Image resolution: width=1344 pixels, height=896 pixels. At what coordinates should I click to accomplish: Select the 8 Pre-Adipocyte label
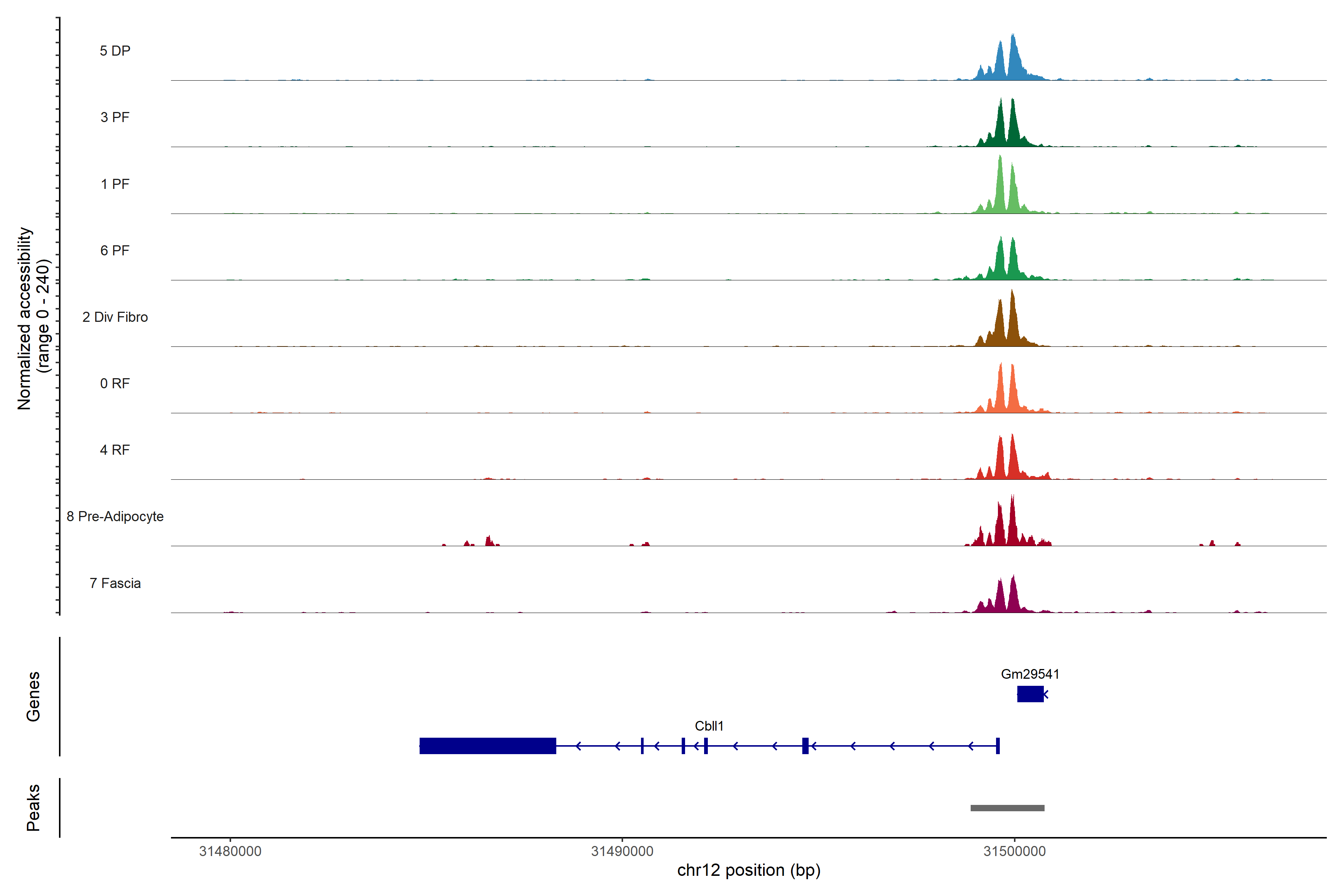(115, 517)
